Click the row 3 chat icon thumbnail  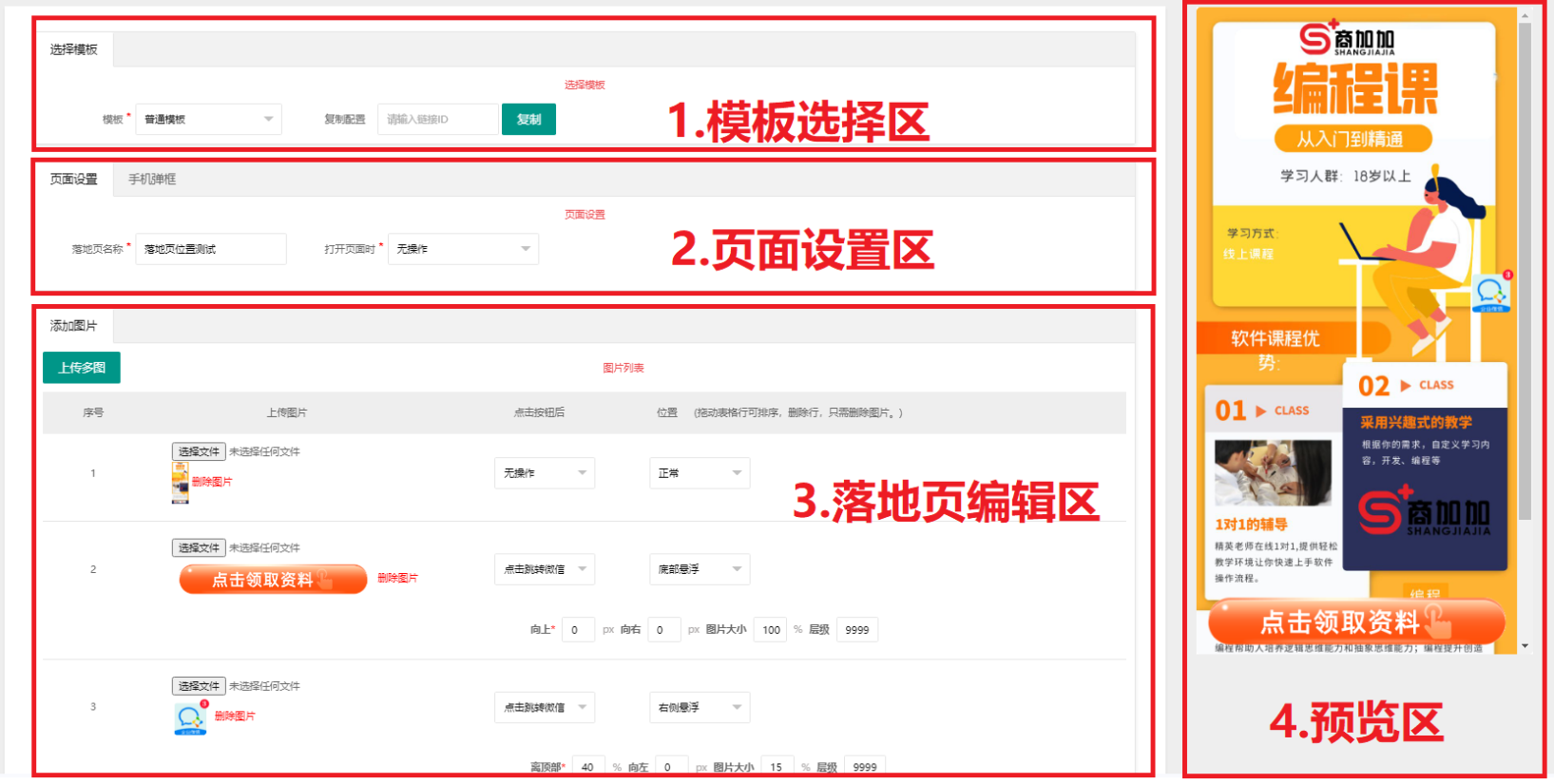click(191, 717)
